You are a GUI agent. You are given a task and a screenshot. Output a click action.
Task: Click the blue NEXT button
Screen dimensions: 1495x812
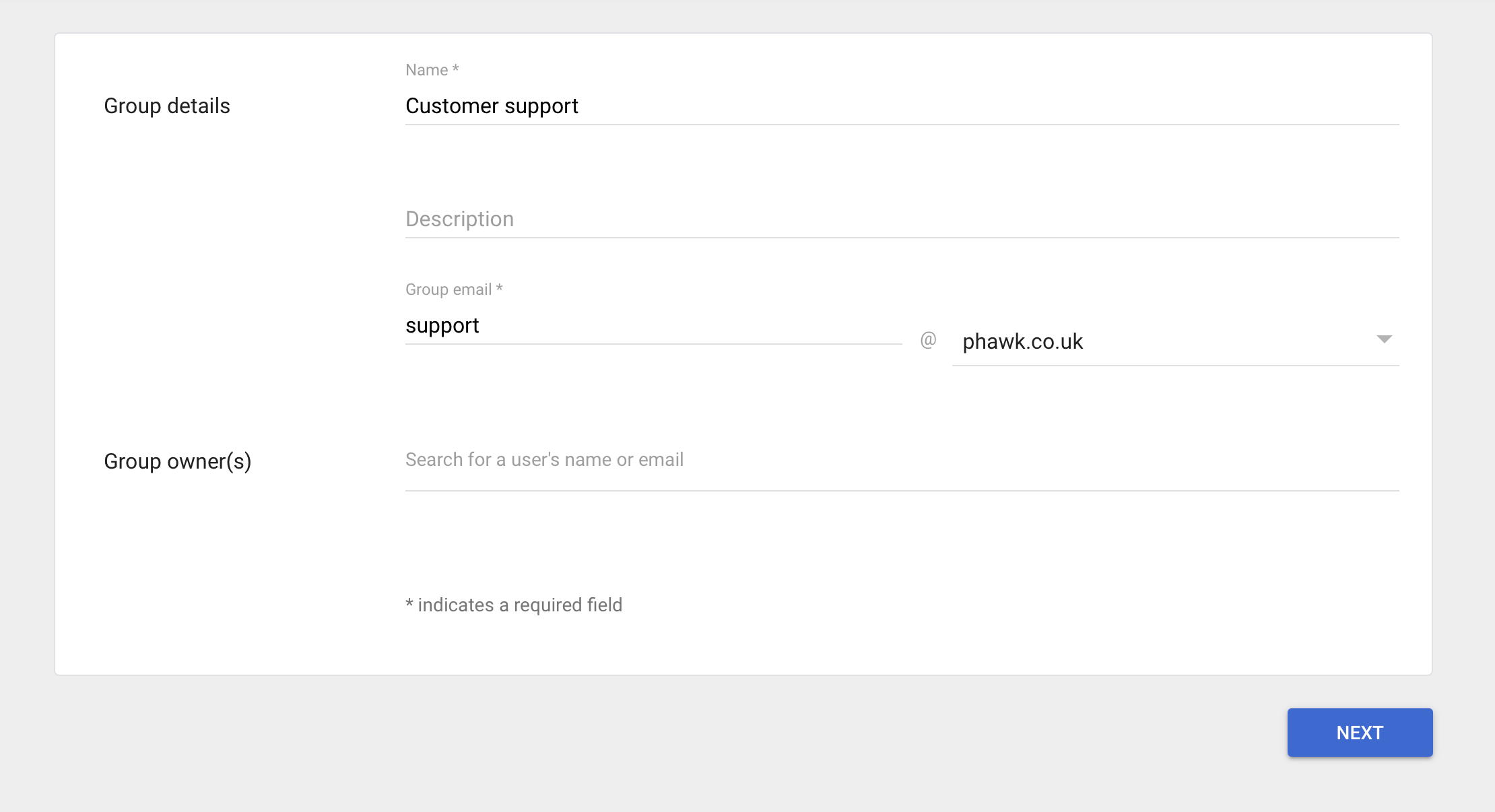click(x=1360, y=733)
